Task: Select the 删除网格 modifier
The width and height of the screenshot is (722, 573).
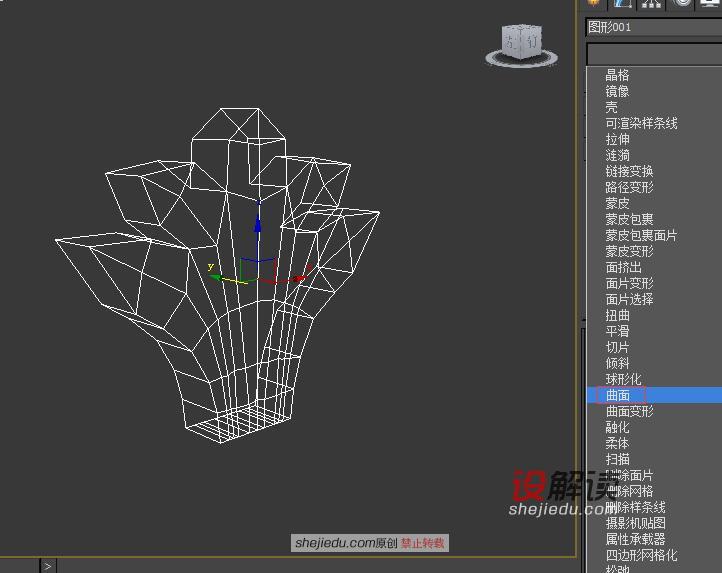Action: pyautogui.click(x=629, y=491)
